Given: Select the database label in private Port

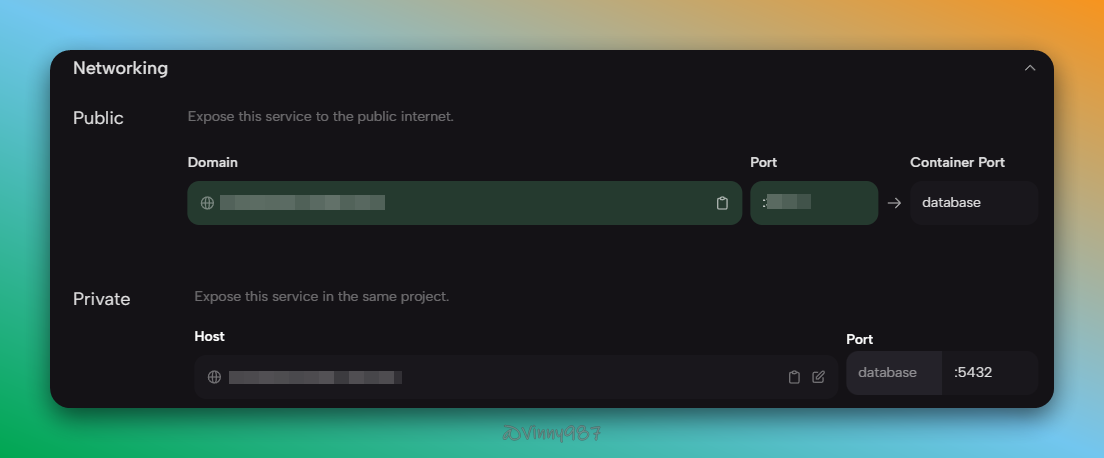Looking at the screenshot, I should pyautogui.click(x=888, y=372).
